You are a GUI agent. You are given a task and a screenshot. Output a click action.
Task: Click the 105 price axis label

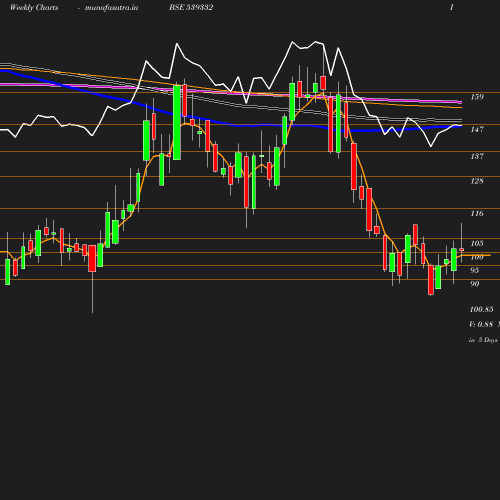tap(477, 243)
